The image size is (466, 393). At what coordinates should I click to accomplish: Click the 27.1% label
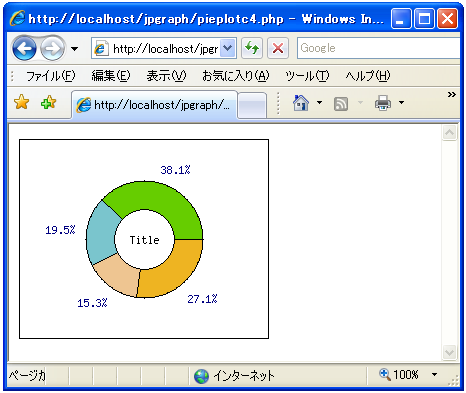[202, 299]
